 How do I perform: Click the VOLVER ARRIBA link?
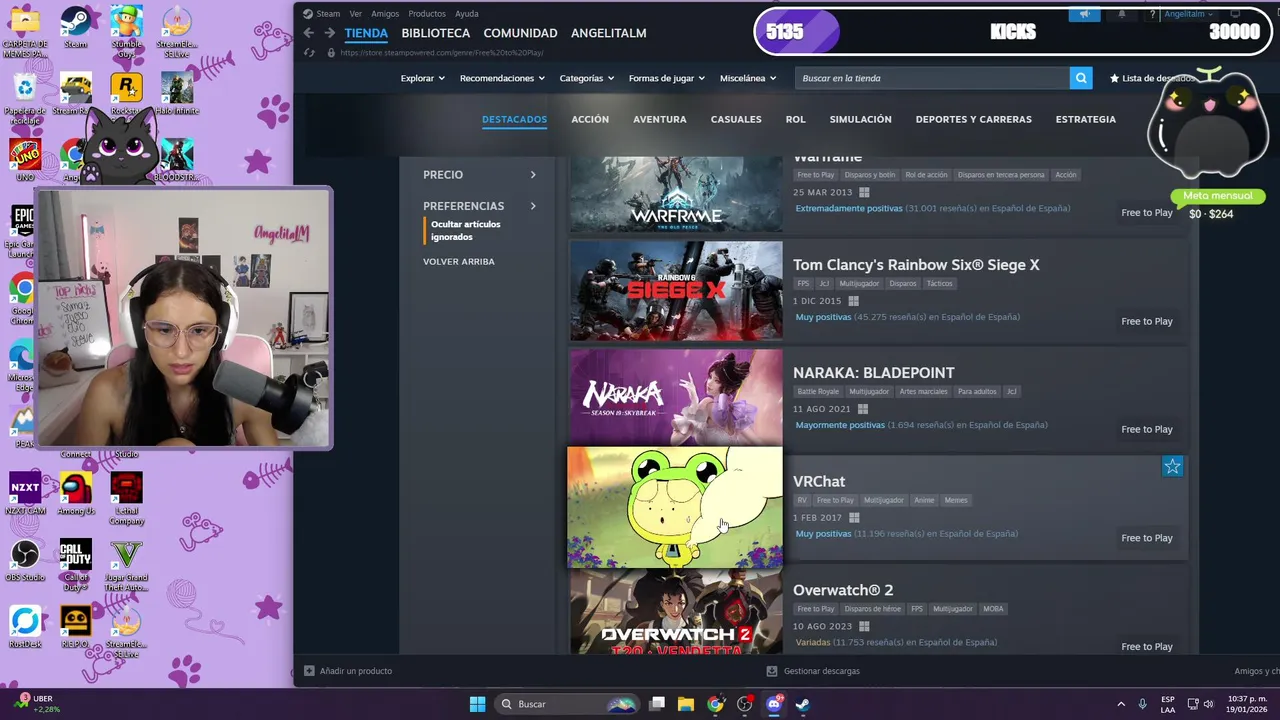(458, 262)
